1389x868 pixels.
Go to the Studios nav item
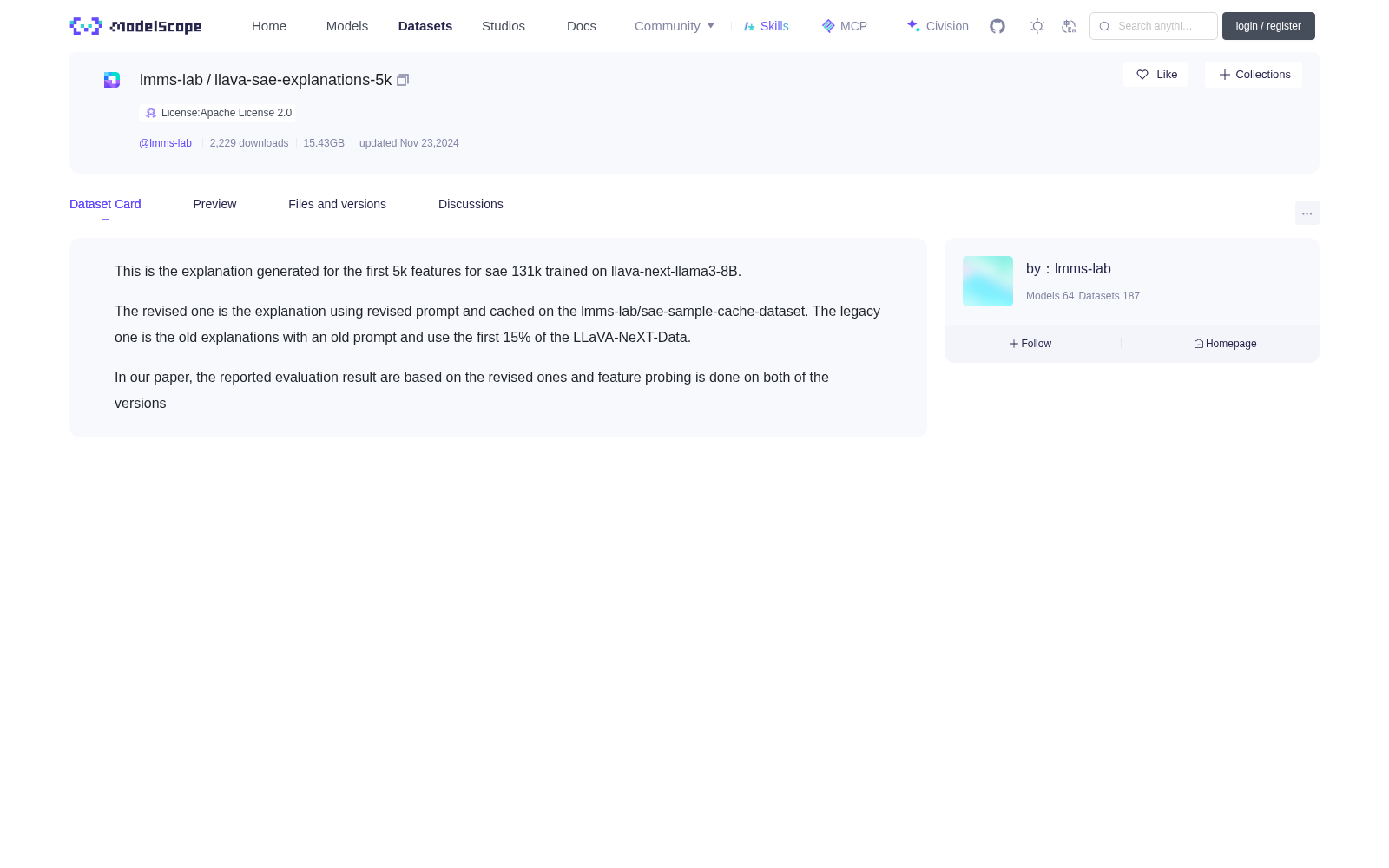[x=504, y=26]
